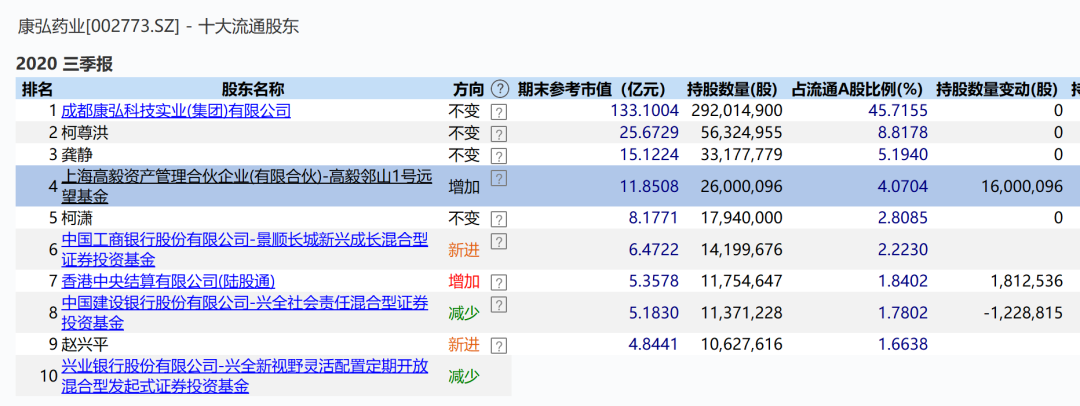
Task: Click the question mark icon in 柯尊洪 row
Action: (x=499, y=133)
